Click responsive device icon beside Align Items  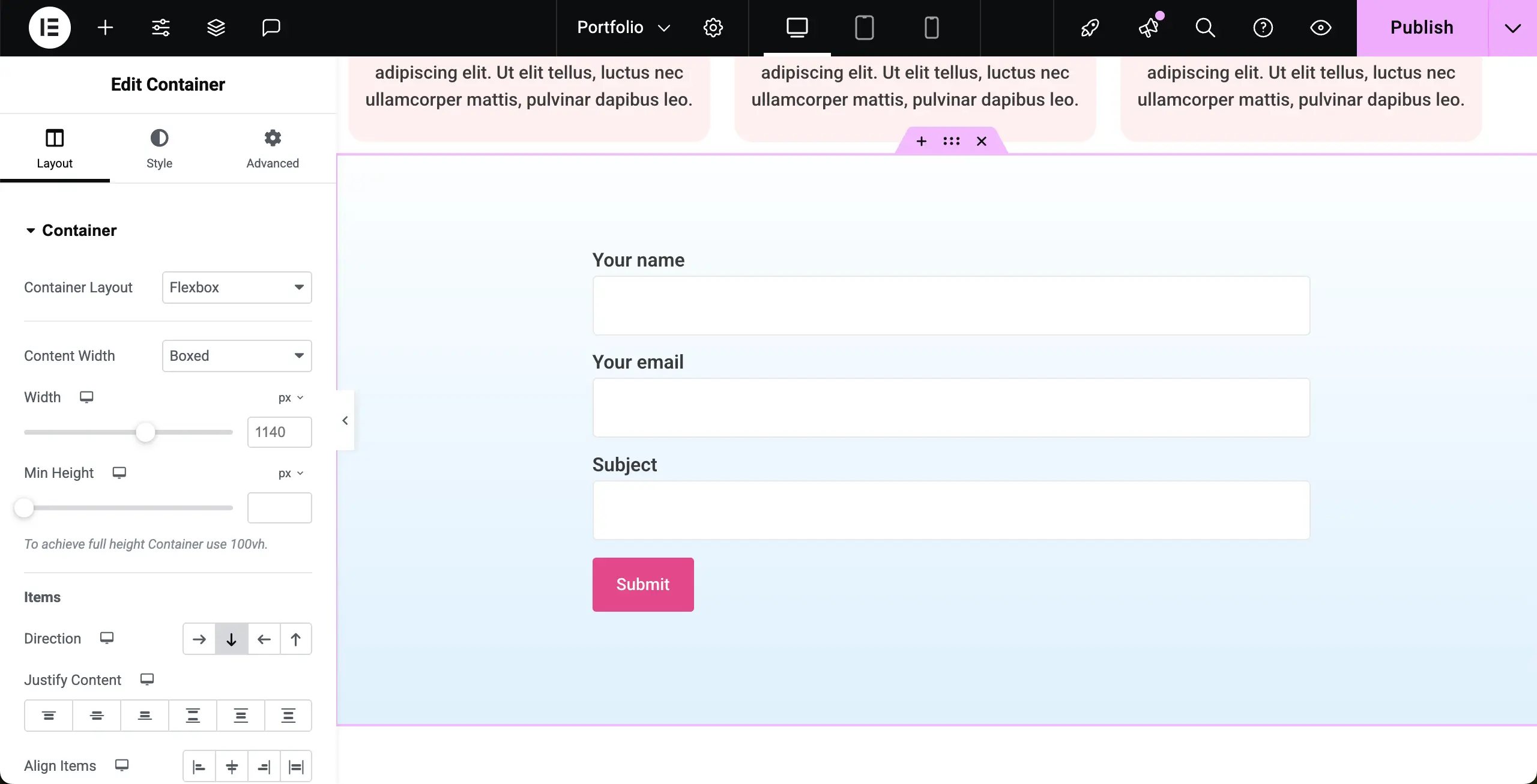122,765
